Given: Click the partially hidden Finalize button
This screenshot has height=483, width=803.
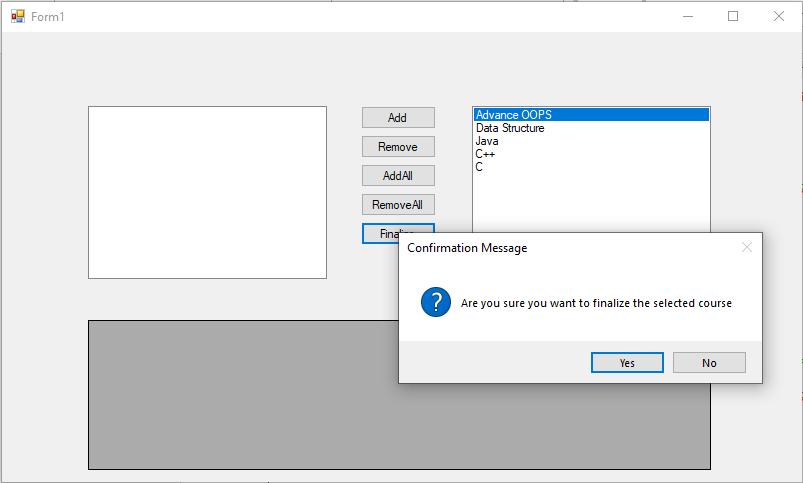Looking at the screenshot, I should point(380,233).
